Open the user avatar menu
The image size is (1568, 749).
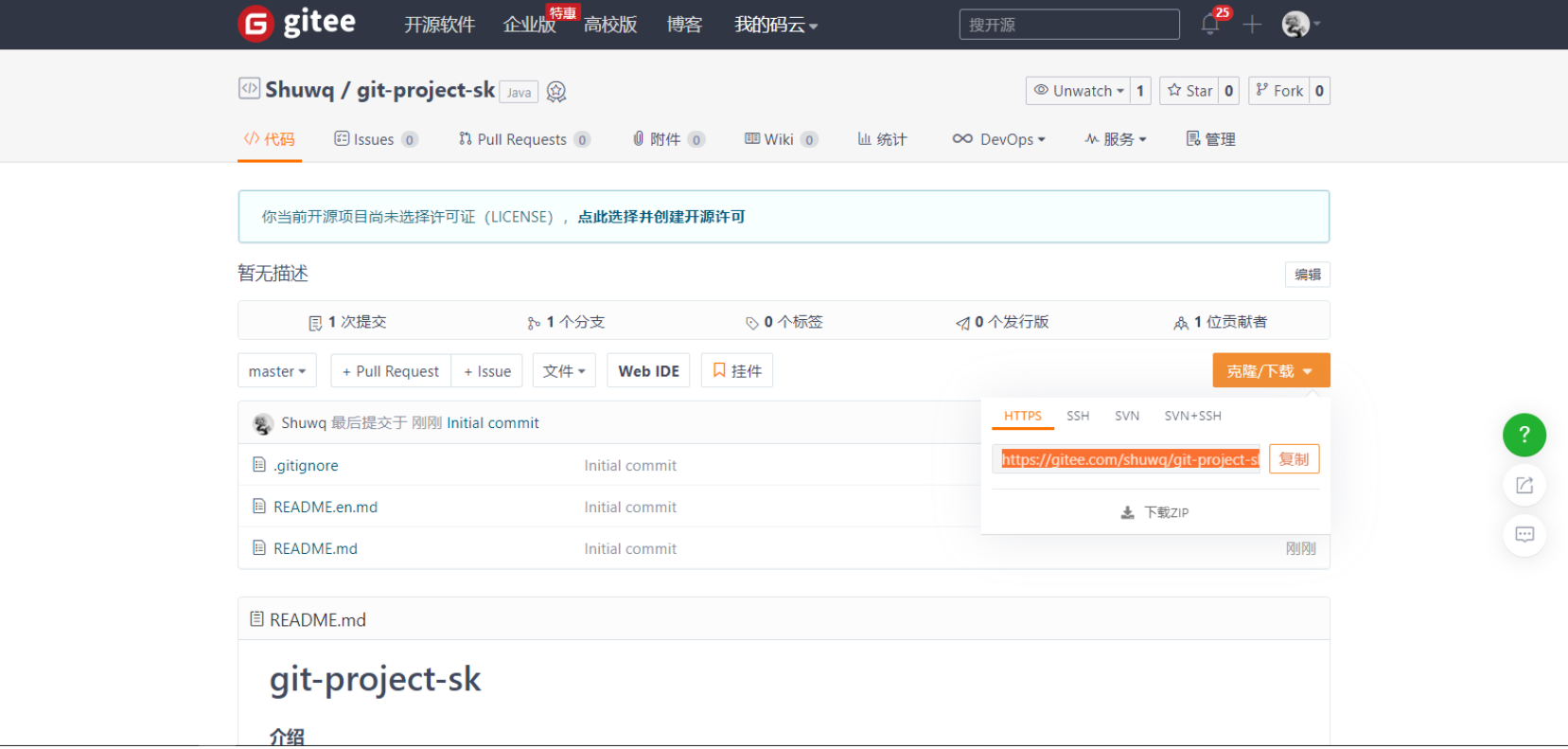(1296, 25)
